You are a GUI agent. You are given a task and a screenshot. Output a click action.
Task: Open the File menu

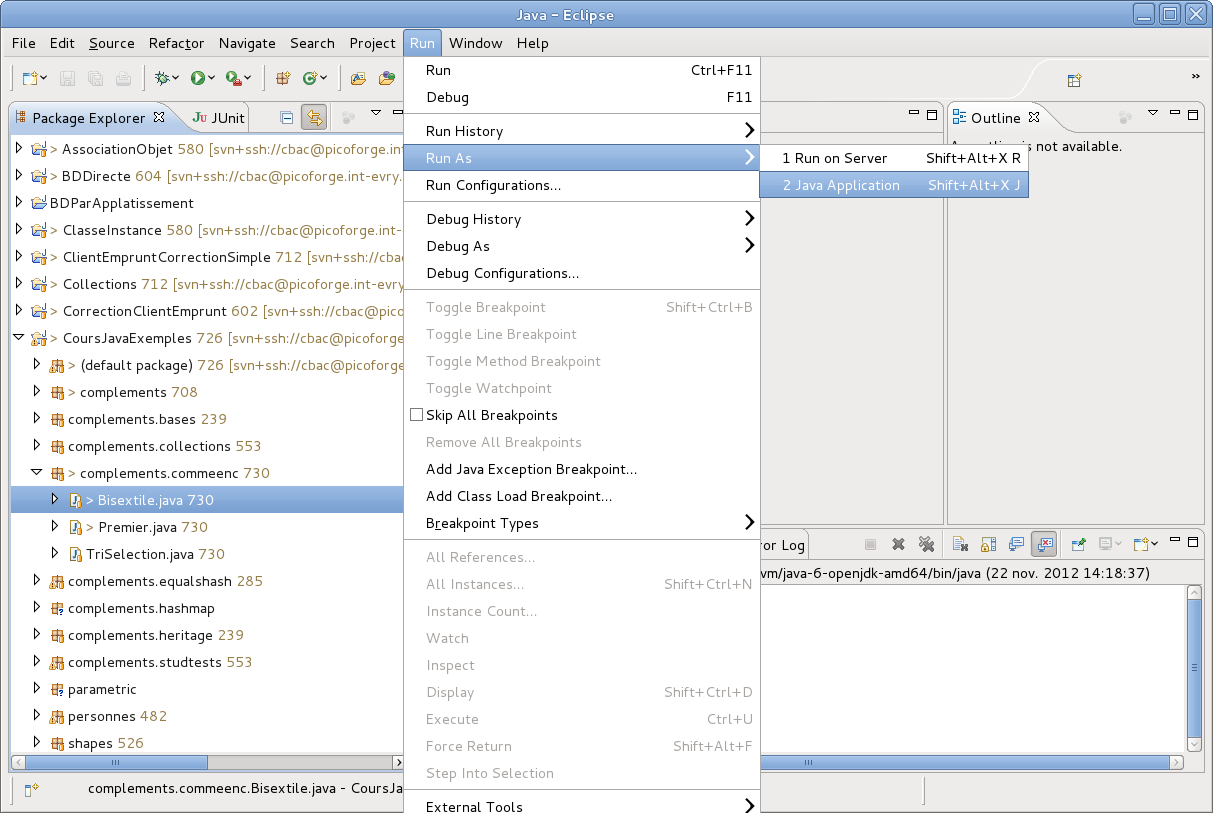23,43
